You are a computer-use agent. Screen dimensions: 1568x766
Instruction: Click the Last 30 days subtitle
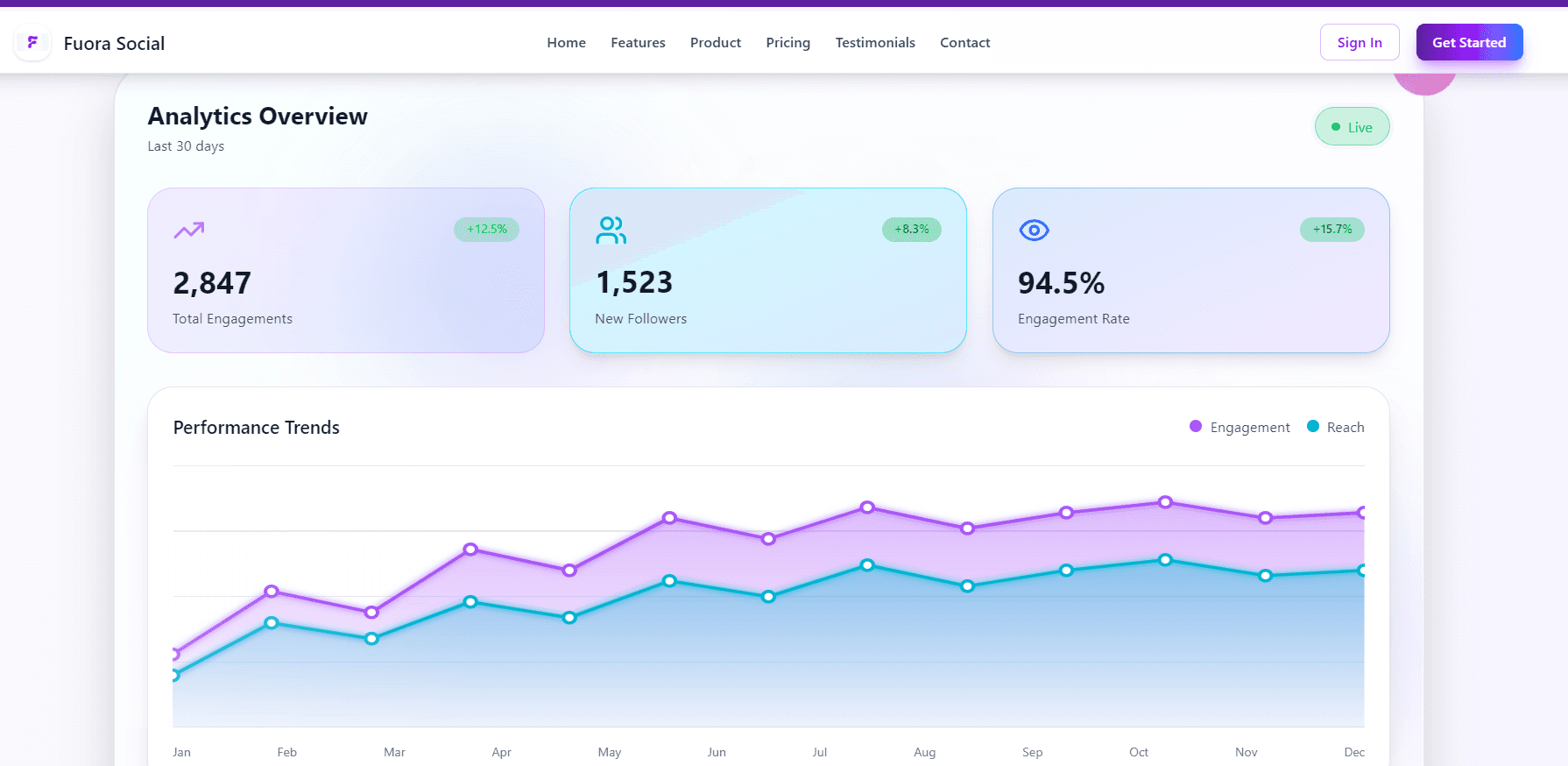pos(186,146)
